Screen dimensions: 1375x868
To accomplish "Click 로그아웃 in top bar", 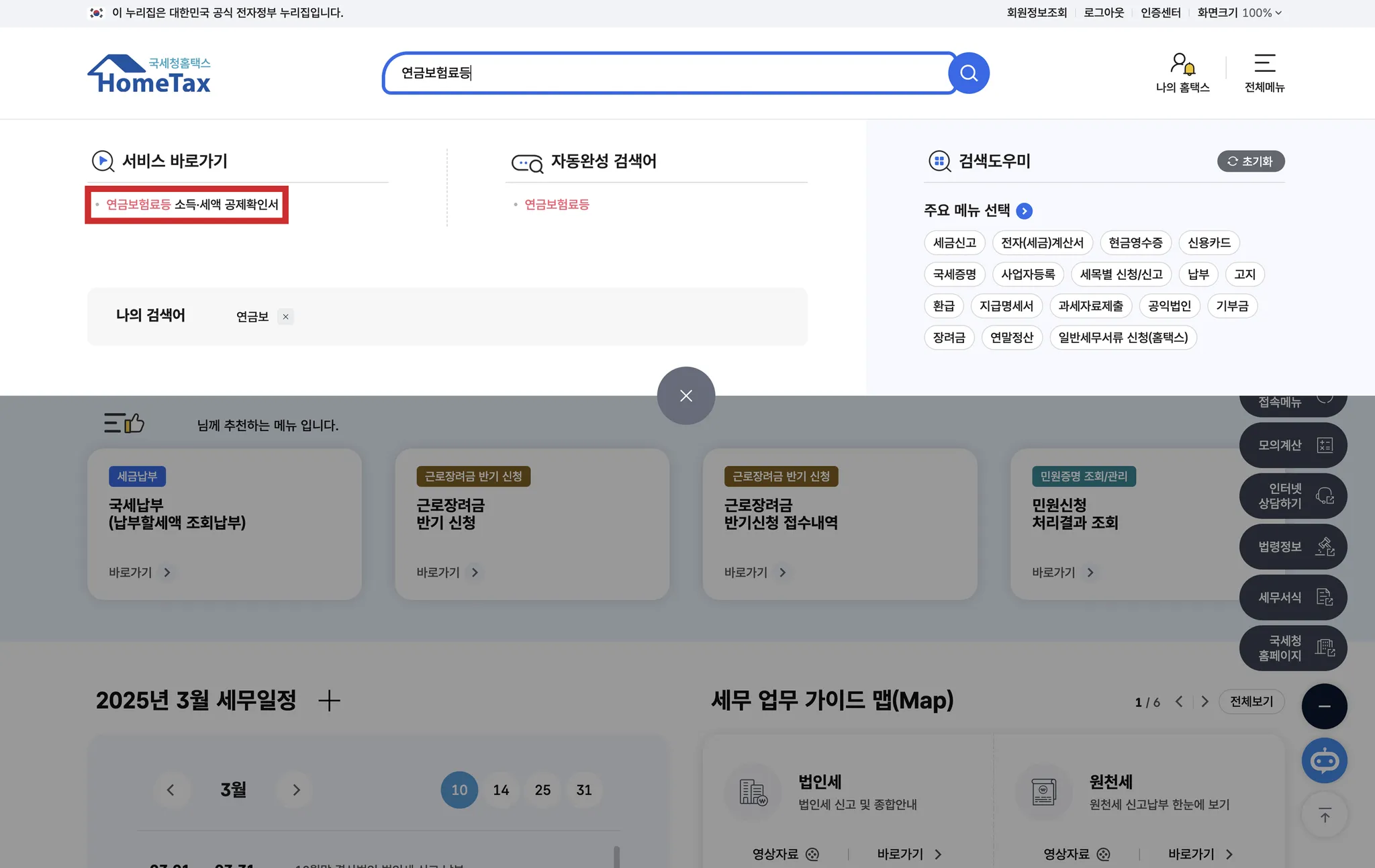I will pyautogui.click(x=1103, y=13).
